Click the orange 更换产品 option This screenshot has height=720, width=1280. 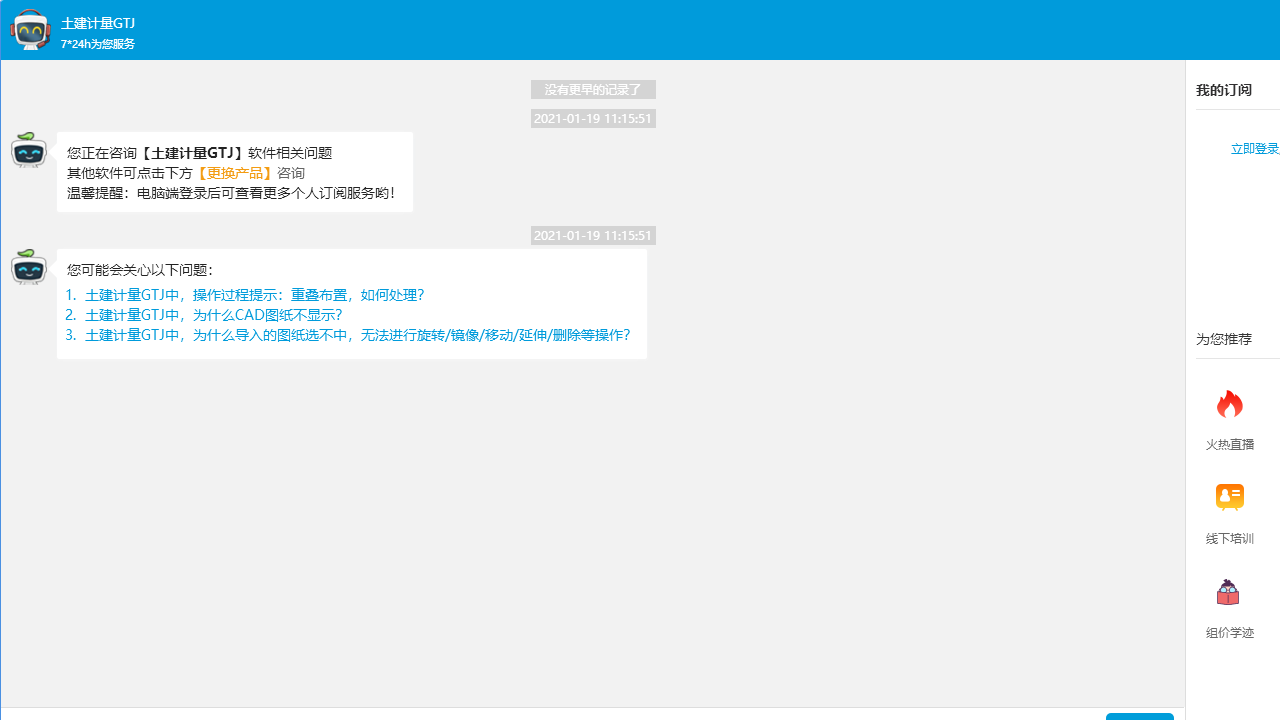[x=234, y=172]
